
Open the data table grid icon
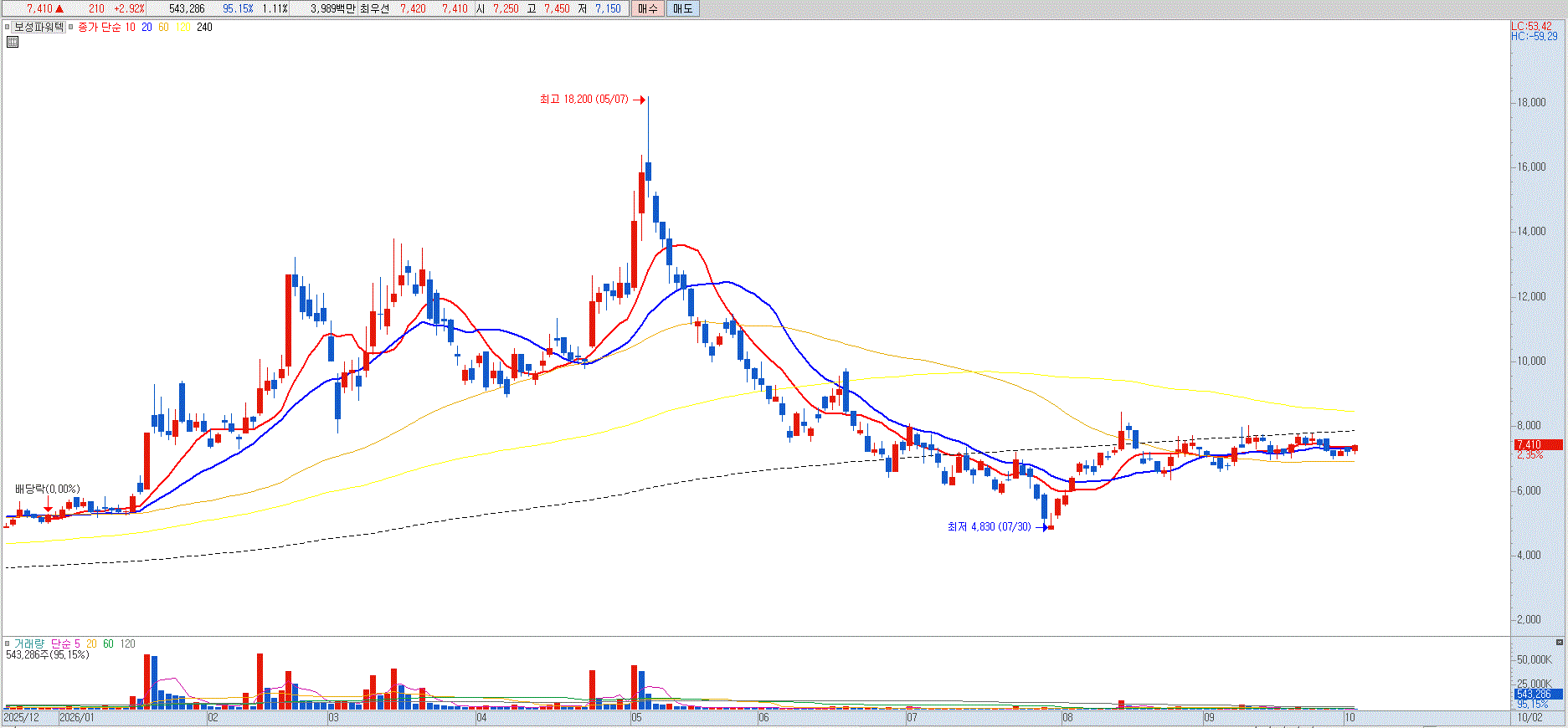[12, 41]
